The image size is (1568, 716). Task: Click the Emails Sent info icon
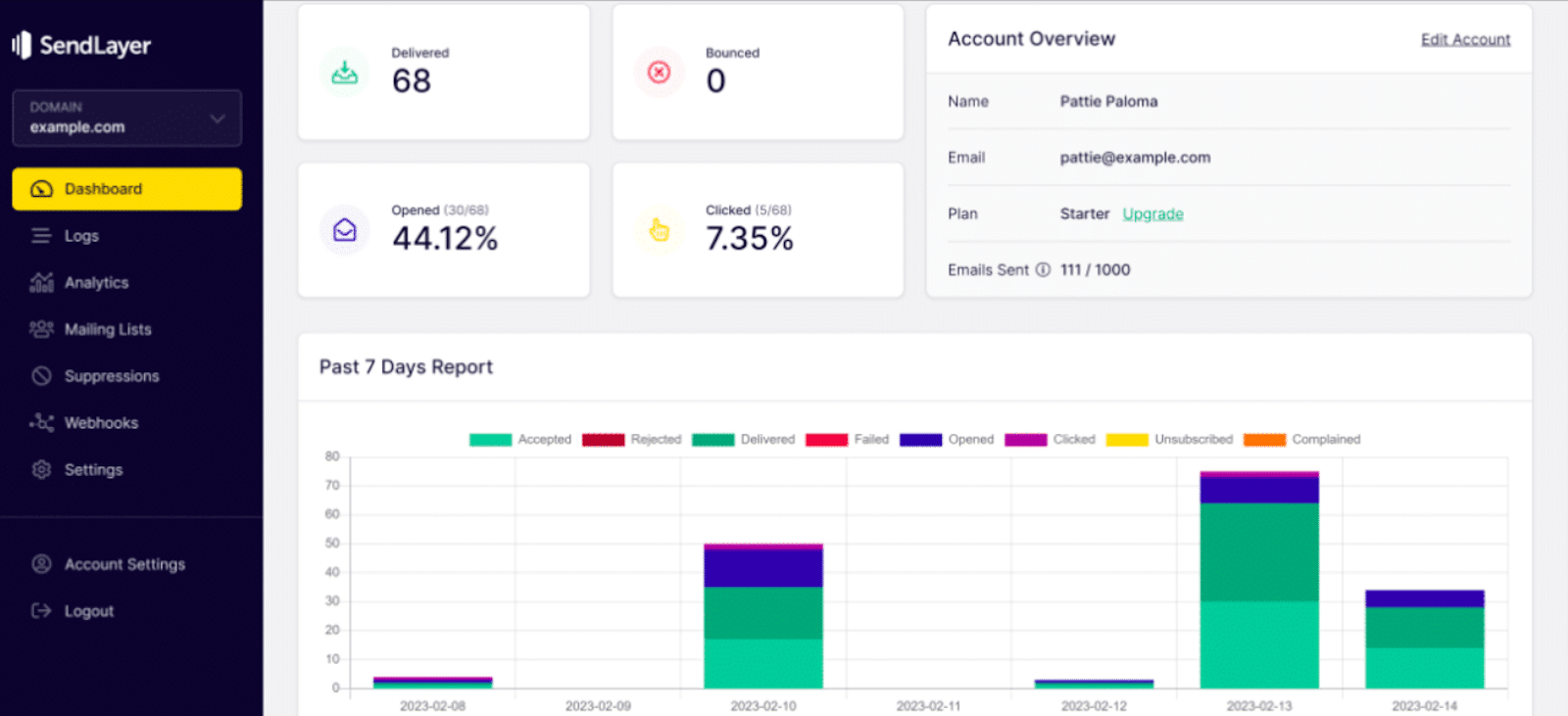[1043, 270]
